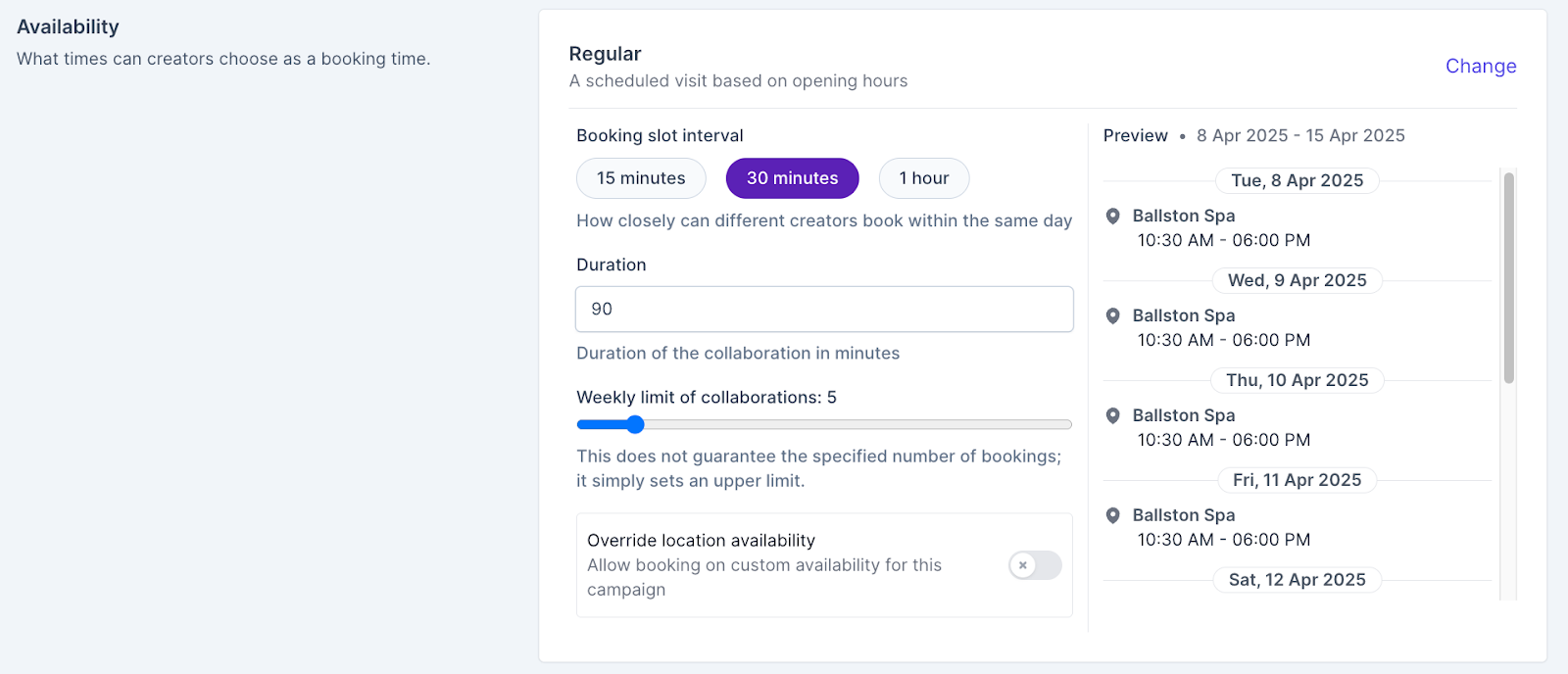Click the Thu, 10 Apr 2025 date header
Screen dimensions: 1568x674
(1297, 381)
